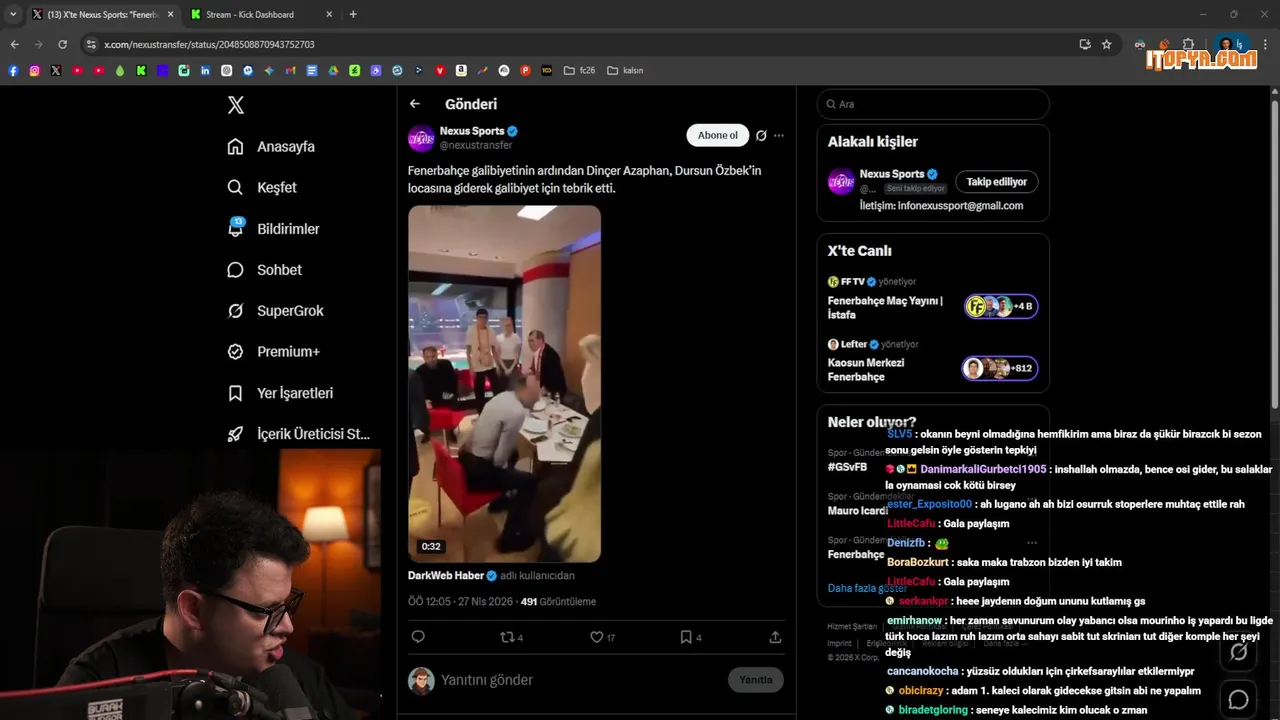This screenshot has height=720, width=1280.
Task: Open a new browser tab
Action: [x=353, y=14]
